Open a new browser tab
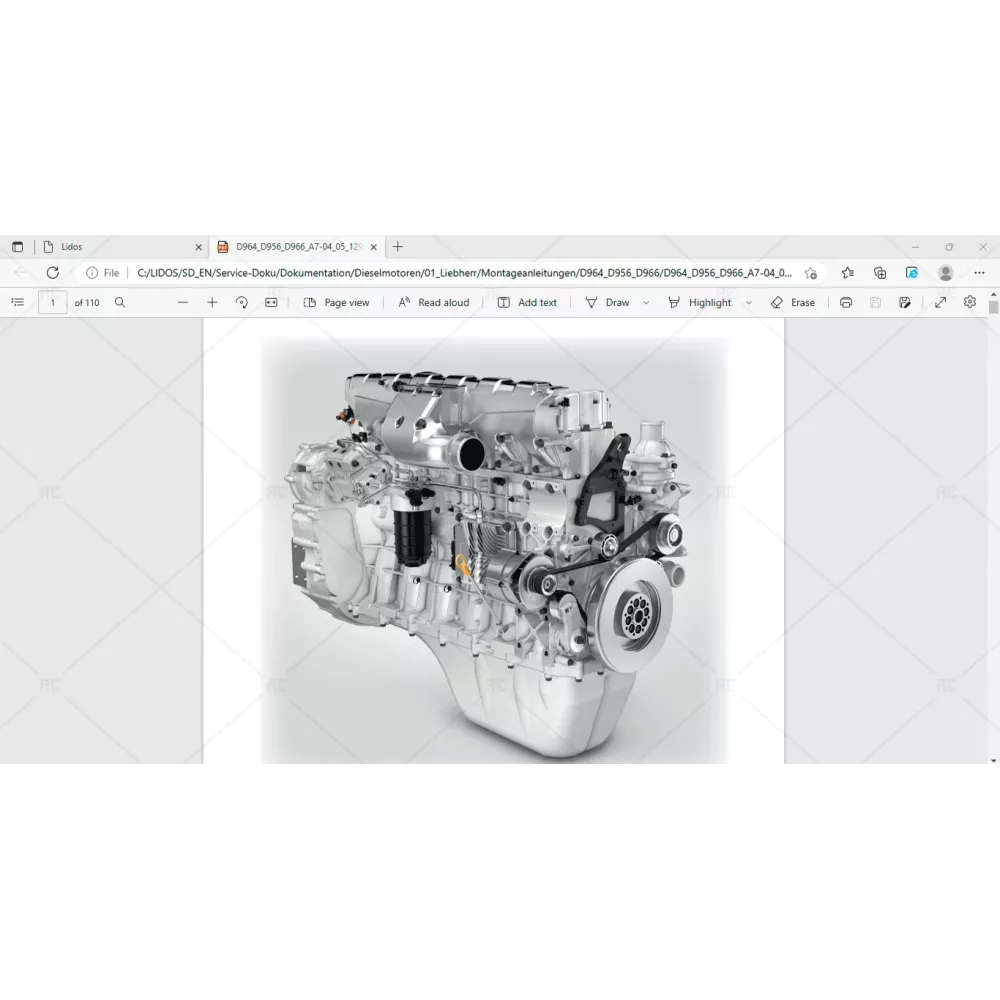 coord(398,247)
